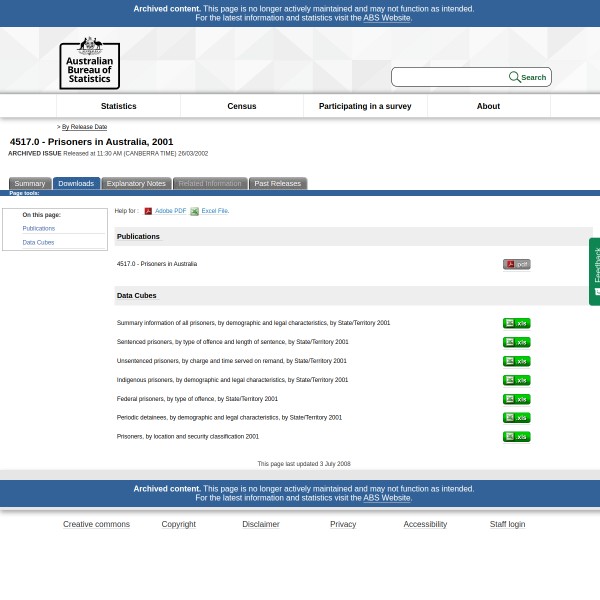Follow the By Release Date breadcrumb
This screenshot has width=600, height=600.
point(84,127)
